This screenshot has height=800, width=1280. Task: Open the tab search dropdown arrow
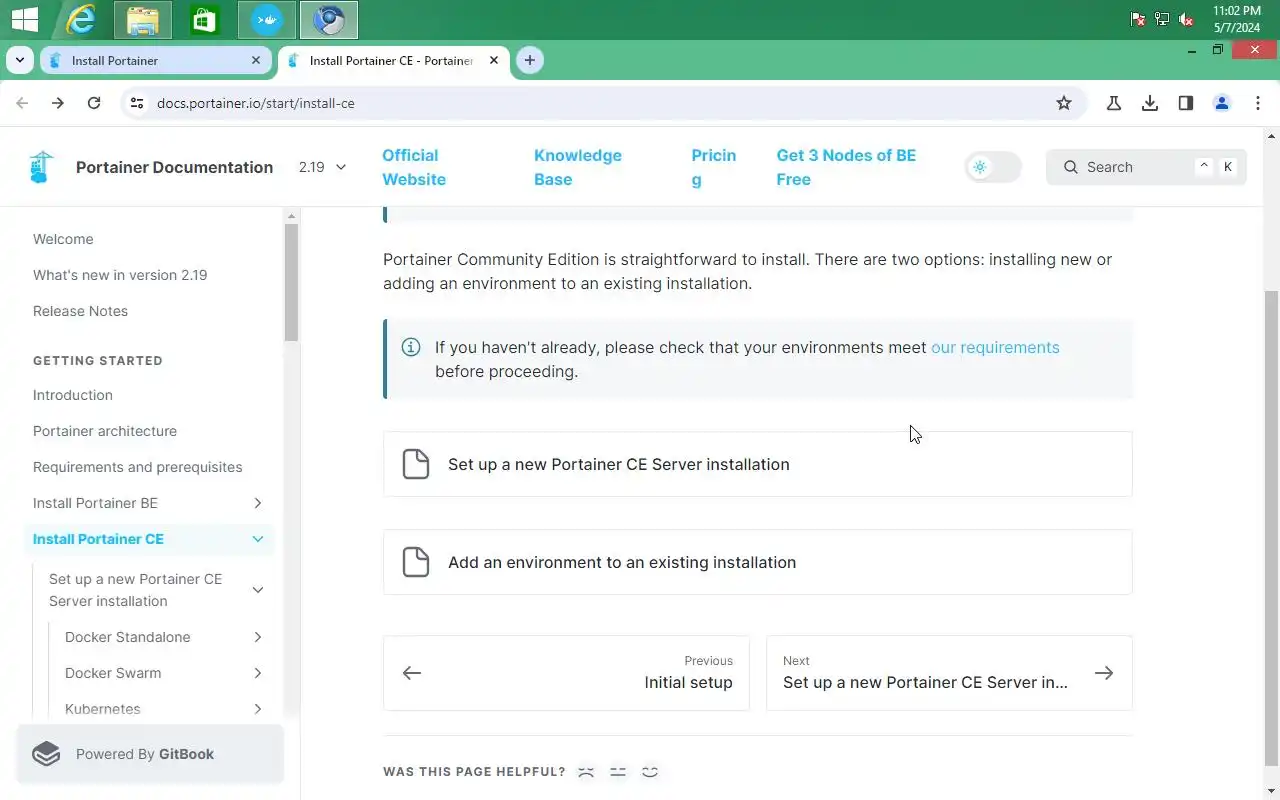click(x=19, y=60)
